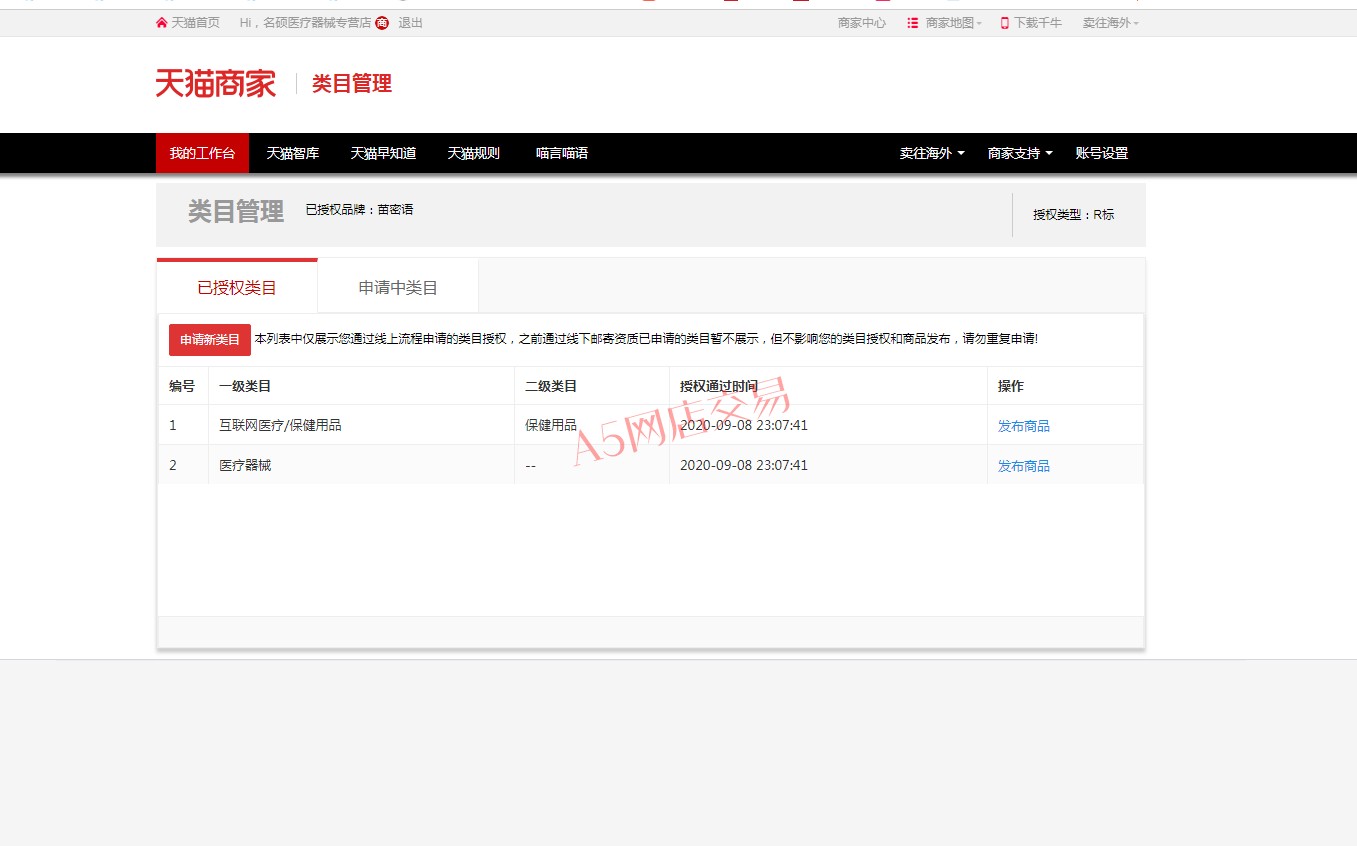Switch to 申请中类目 tab
1357x846 pixels.
(x=398, y=287)
